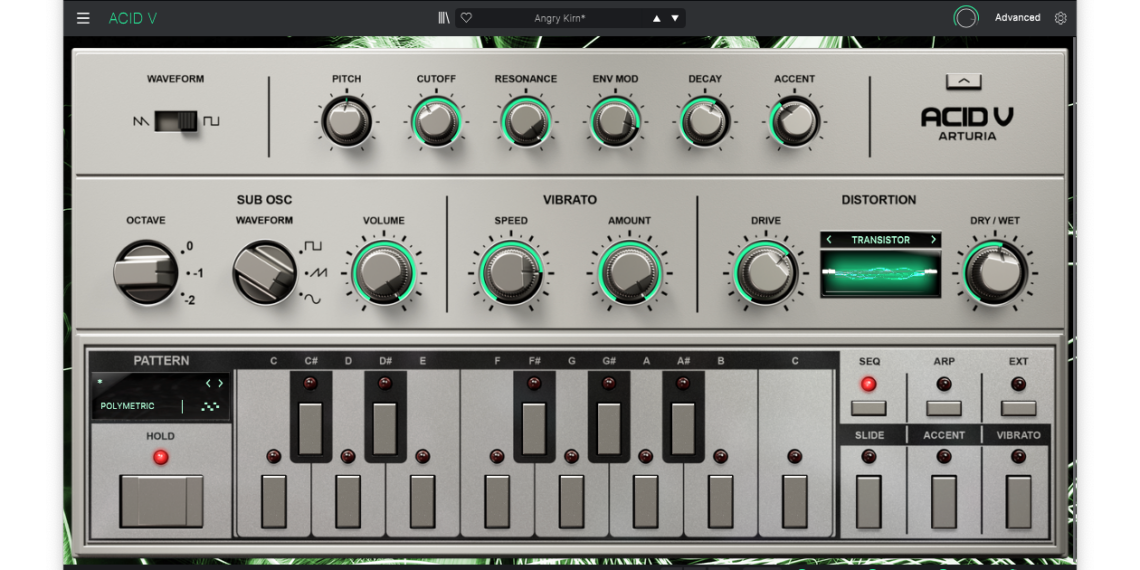1140x570 pixels.
Task: Trigger the G key button
Action: [x=571, y=501]
